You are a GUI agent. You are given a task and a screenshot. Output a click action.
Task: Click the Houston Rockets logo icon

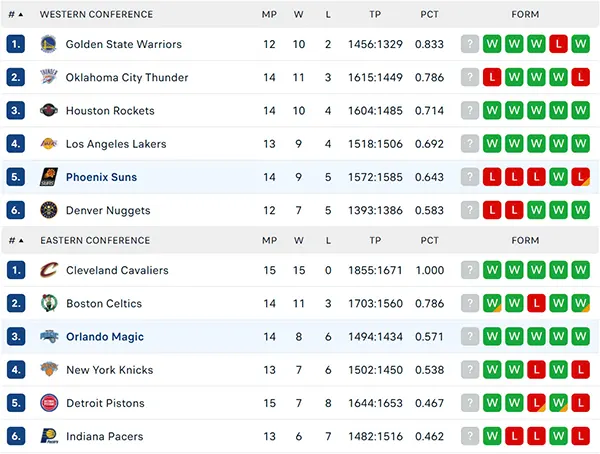pyautogui.click(x=49, y=110)
